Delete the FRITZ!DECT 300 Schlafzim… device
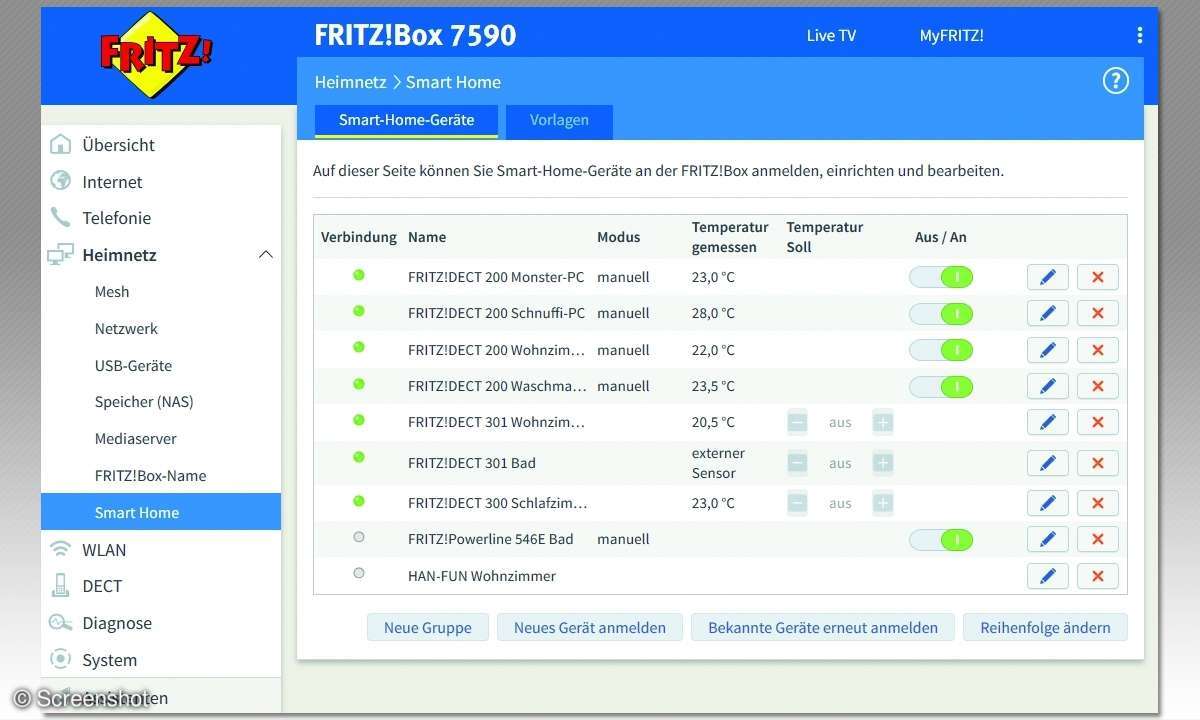The image size is (1200, 720). (1097, 503)
